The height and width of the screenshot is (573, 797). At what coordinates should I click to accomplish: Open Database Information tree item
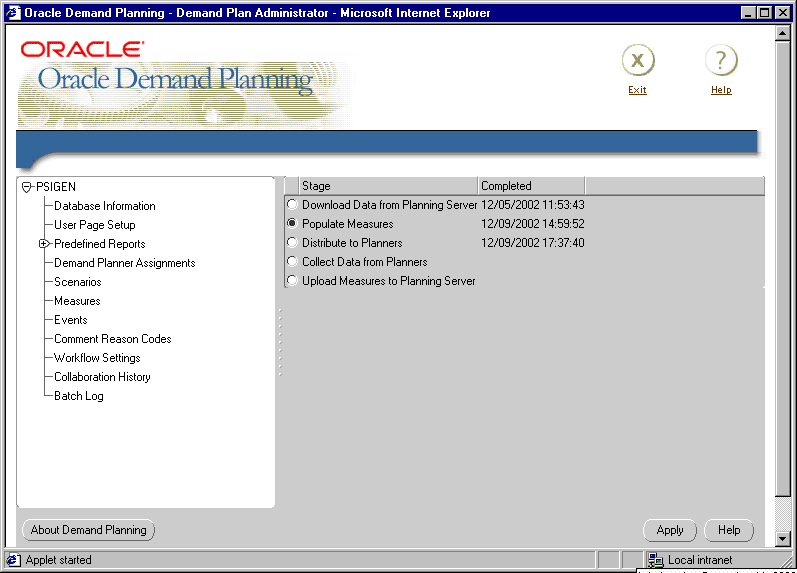(x=105, y=206)
